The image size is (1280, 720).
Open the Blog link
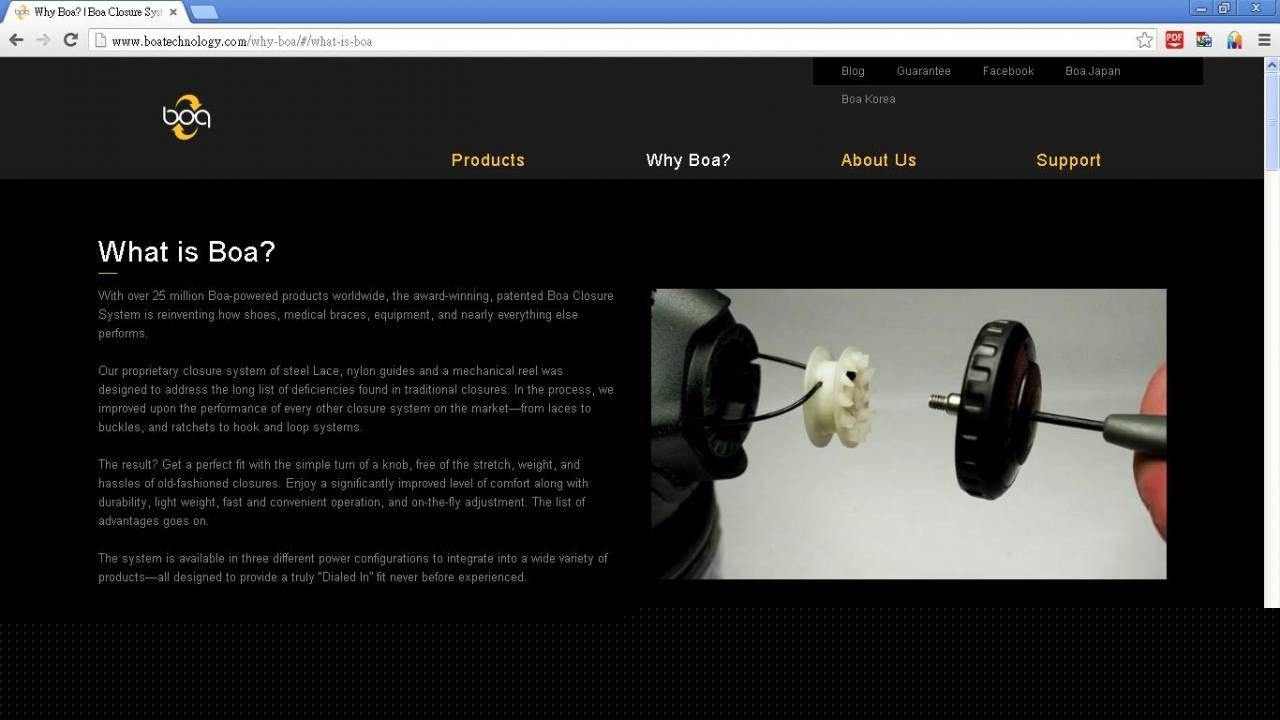pyautogui.click(x=852, y=71)
